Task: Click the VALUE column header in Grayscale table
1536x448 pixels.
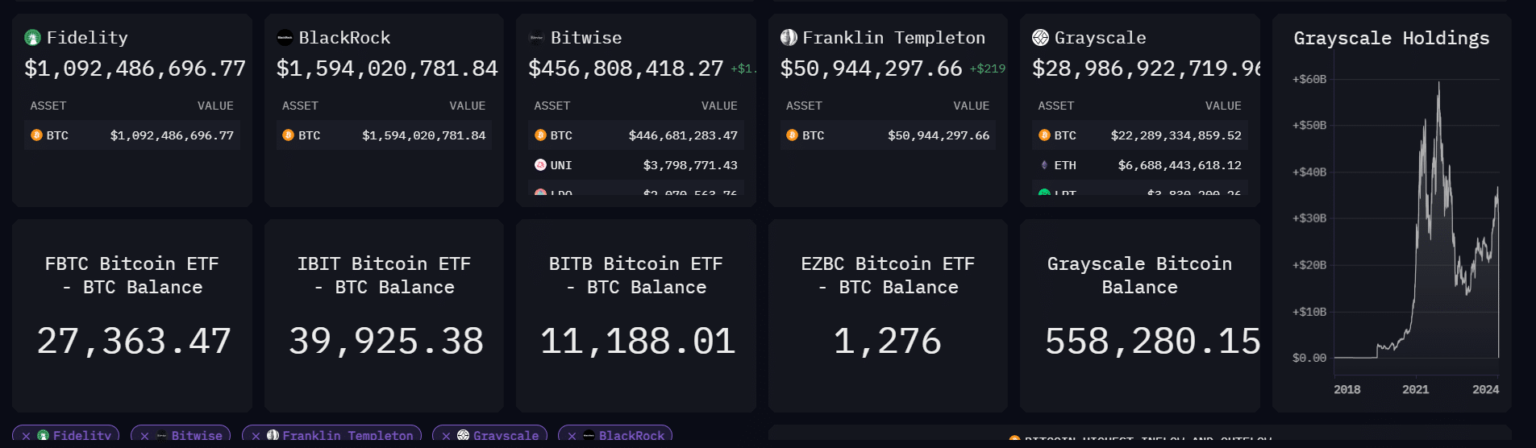Action: [x=1223, y=106]
